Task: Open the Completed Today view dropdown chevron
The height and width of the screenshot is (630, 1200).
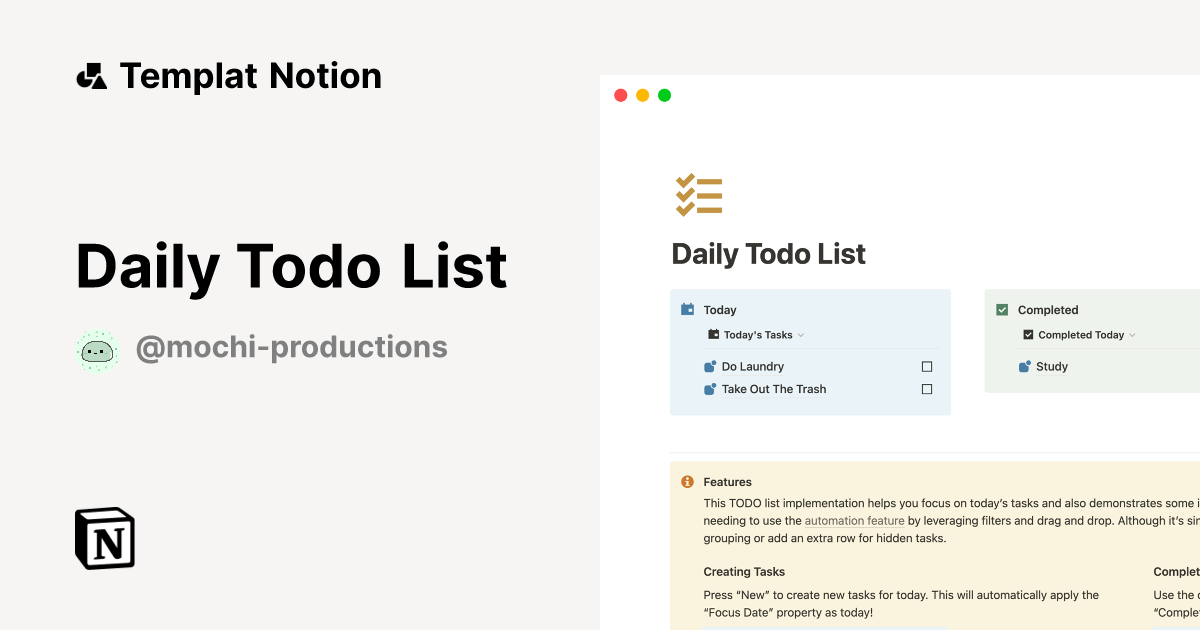Action: 1131,334
